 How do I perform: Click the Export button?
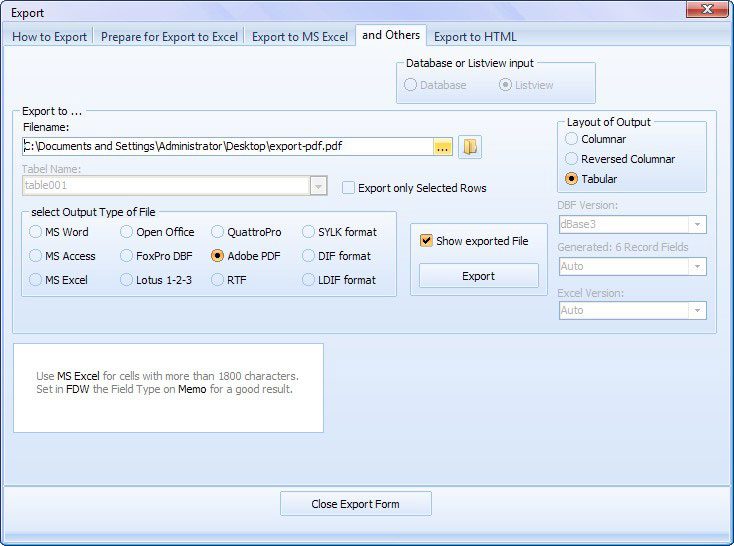[478, 276]
